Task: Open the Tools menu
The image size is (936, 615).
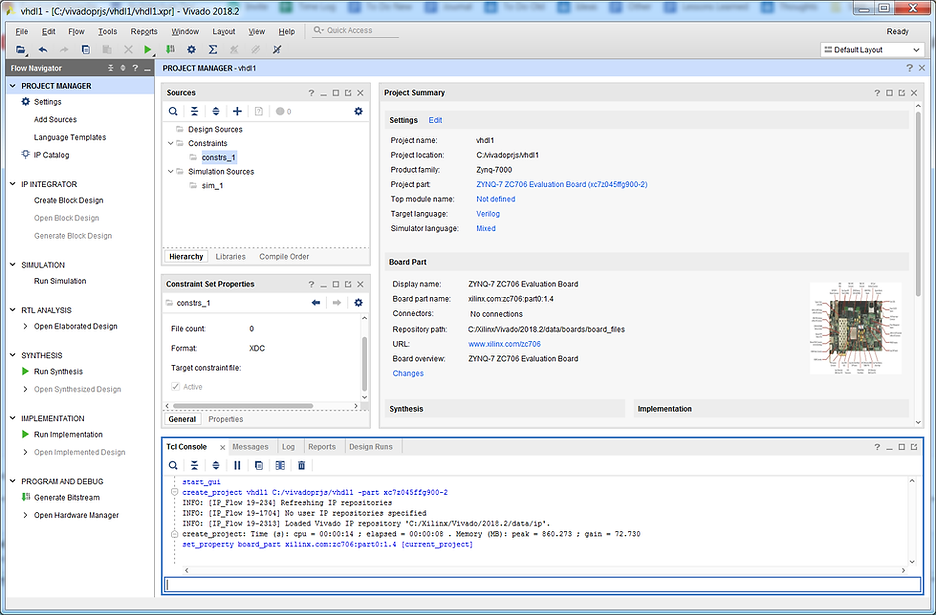Action: tap(107, 31)
